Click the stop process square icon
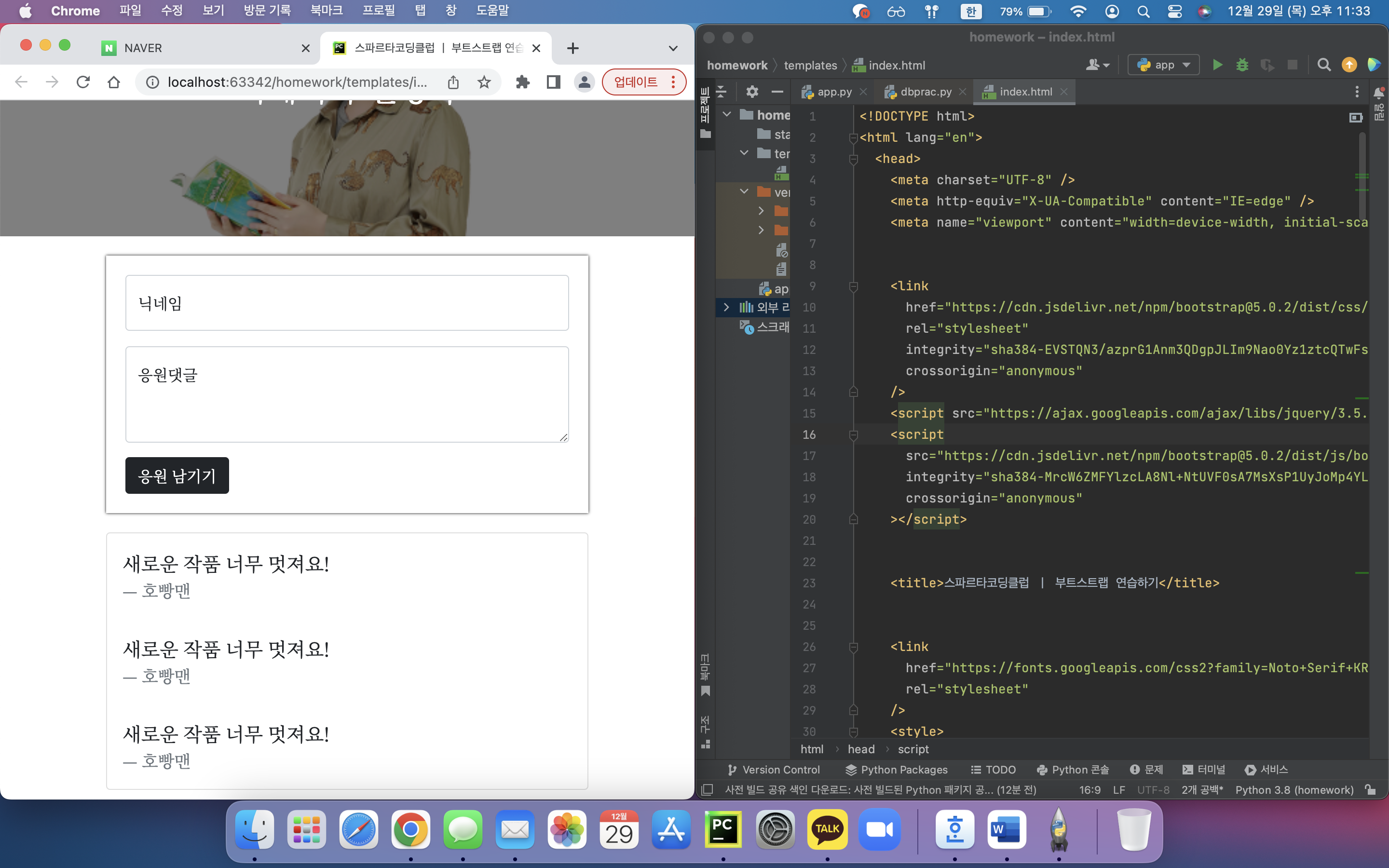 point(1293,65)
